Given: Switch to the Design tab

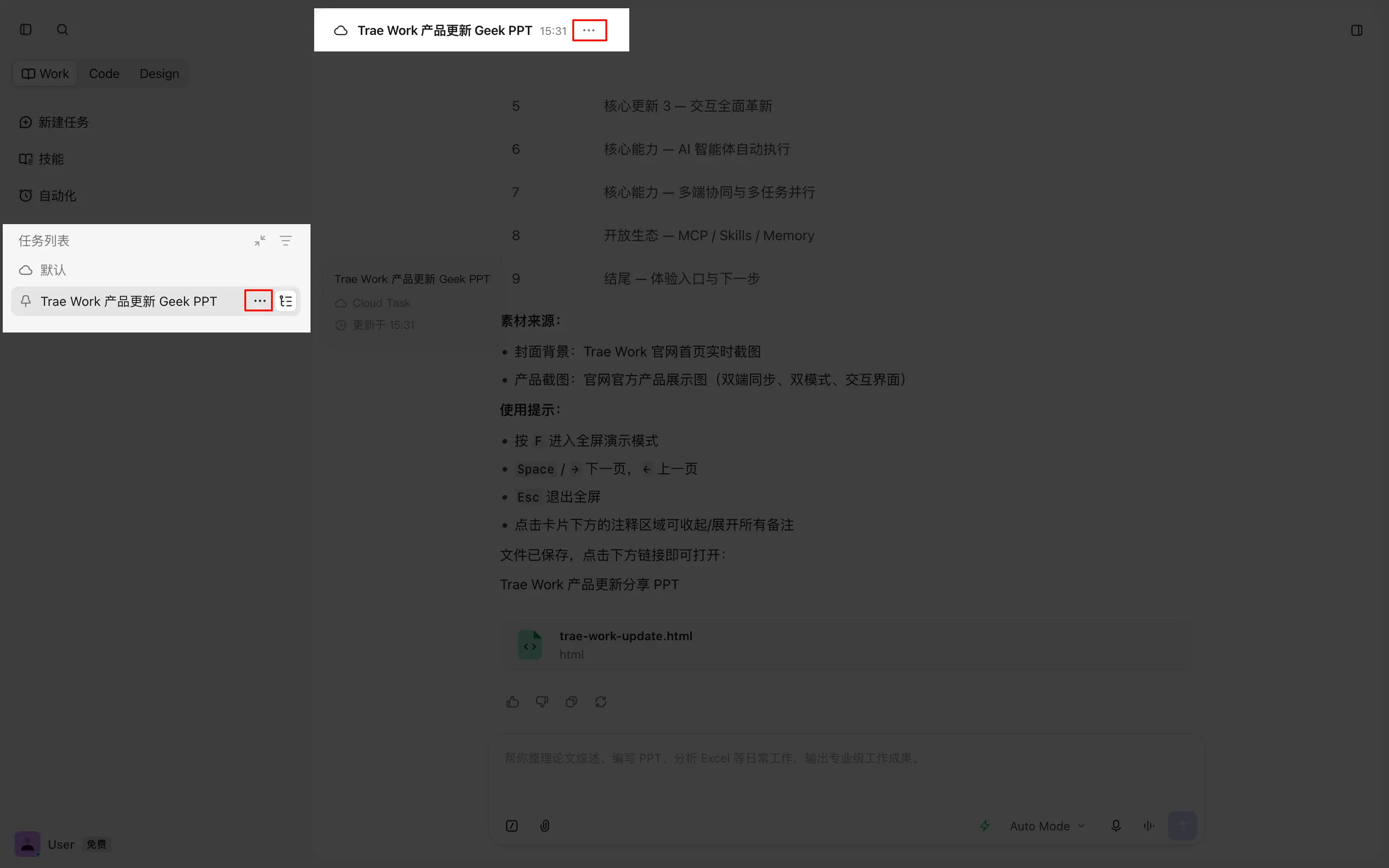Looking at the screenshot, I should [x=159, y=73].
